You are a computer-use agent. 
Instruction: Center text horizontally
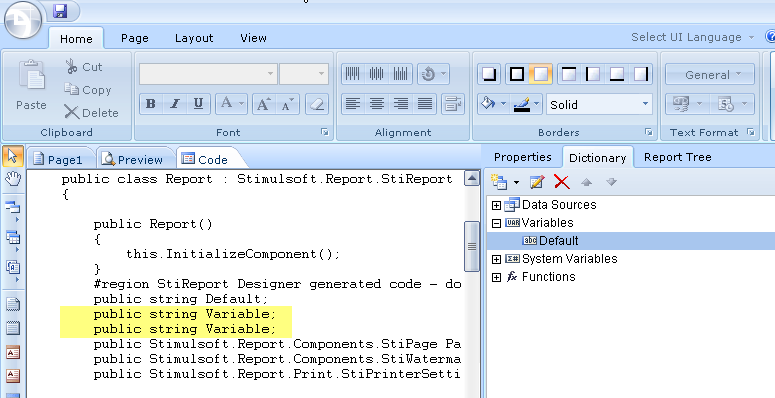(x=377, y=104)
